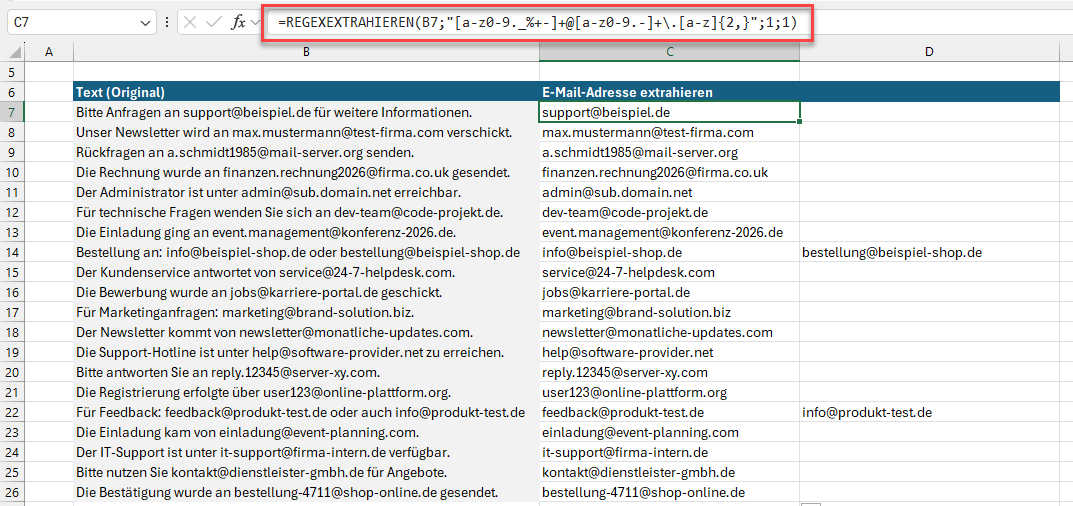This screenshot has width=1073, height=506.
Task: Cancel the formula entry with the X icon
Action: (x=190, y=21)
